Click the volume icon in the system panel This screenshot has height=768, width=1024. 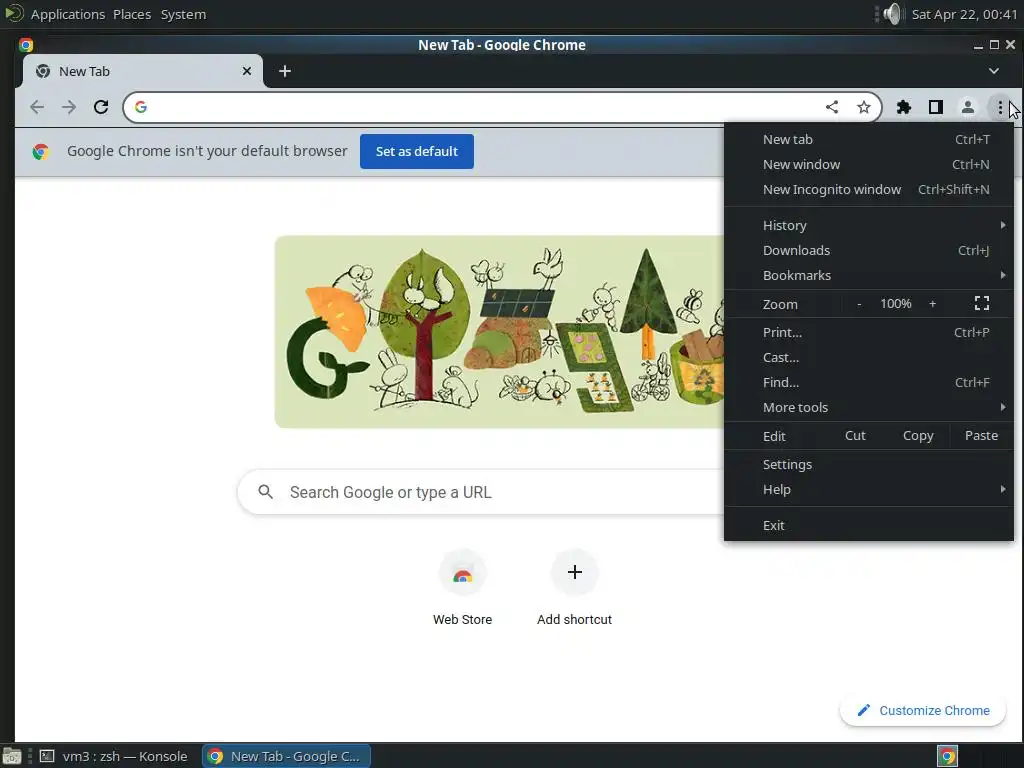[891, 14]
